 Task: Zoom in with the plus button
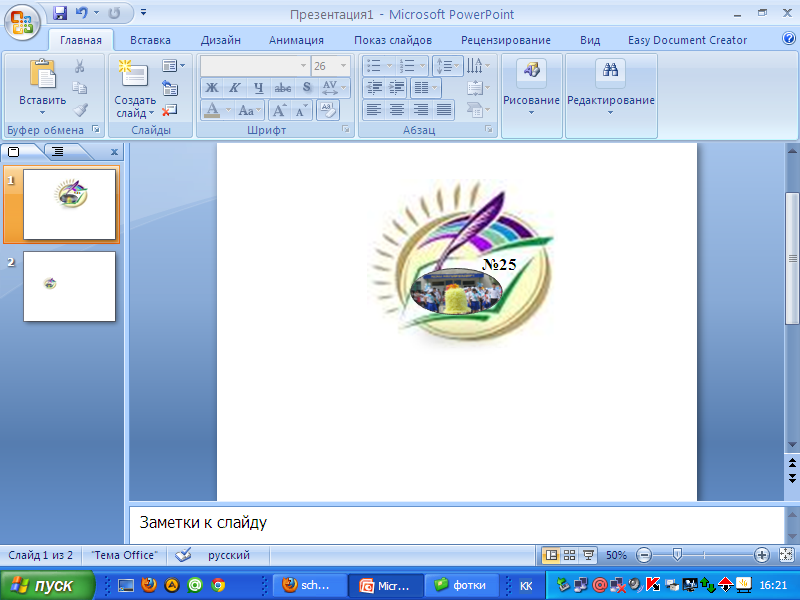pos(762,555)
